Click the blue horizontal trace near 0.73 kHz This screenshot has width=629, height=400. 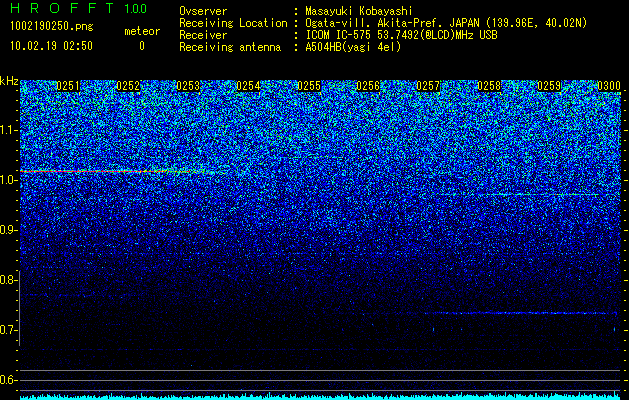520,313
